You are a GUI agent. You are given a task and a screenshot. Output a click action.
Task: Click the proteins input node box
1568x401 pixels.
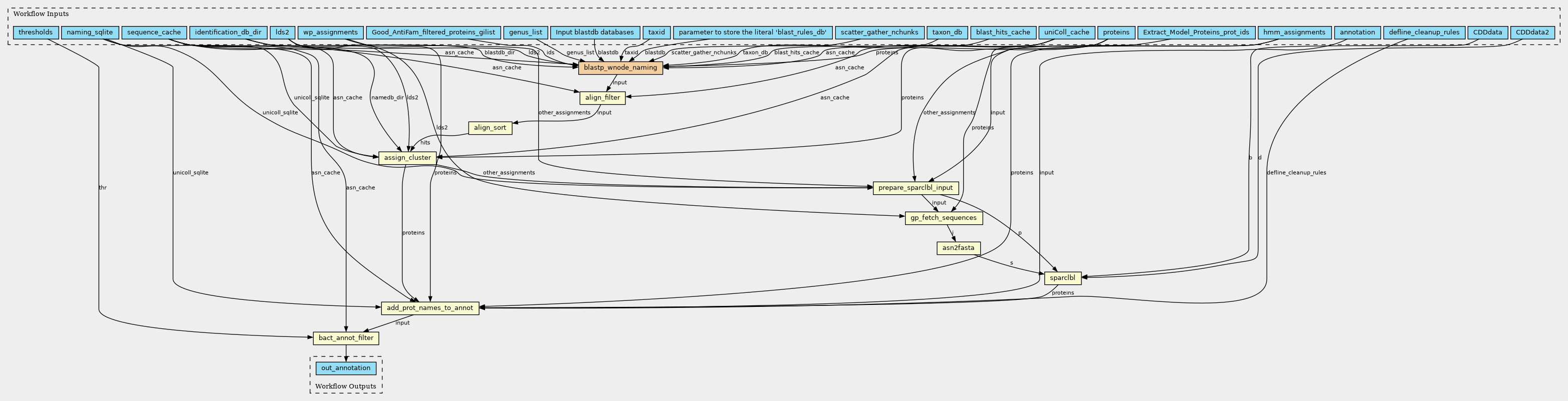click(x=1116, y=32)
